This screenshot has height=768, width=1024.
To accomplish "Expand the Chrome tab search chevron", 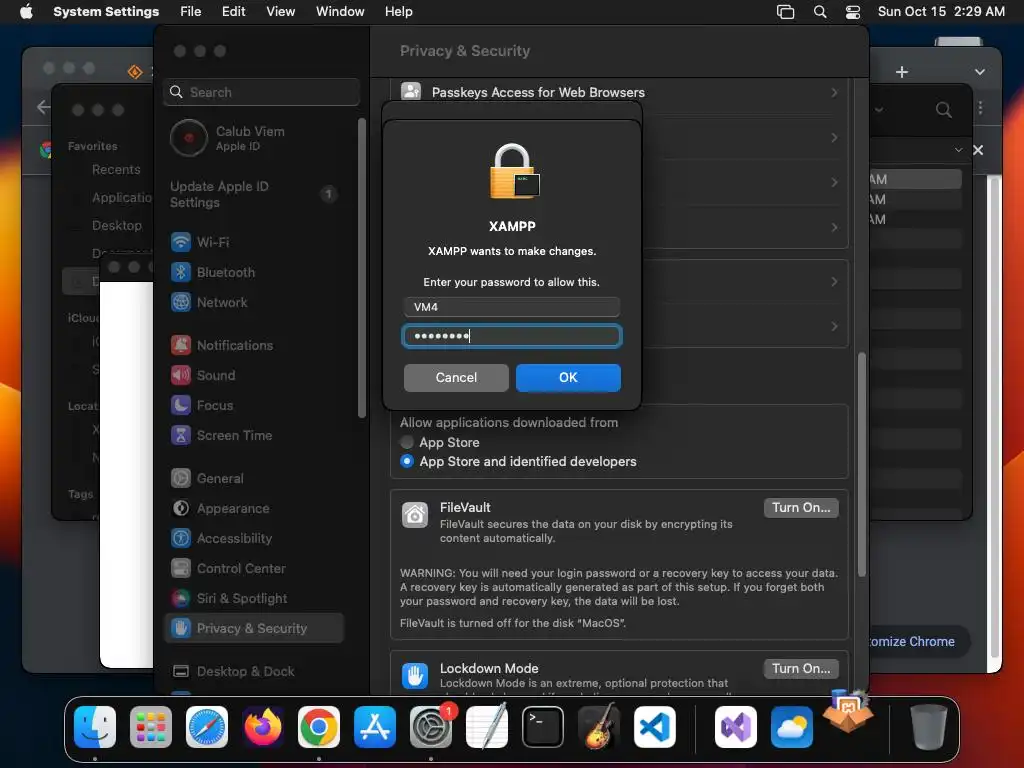I will (x=980, y=72).
